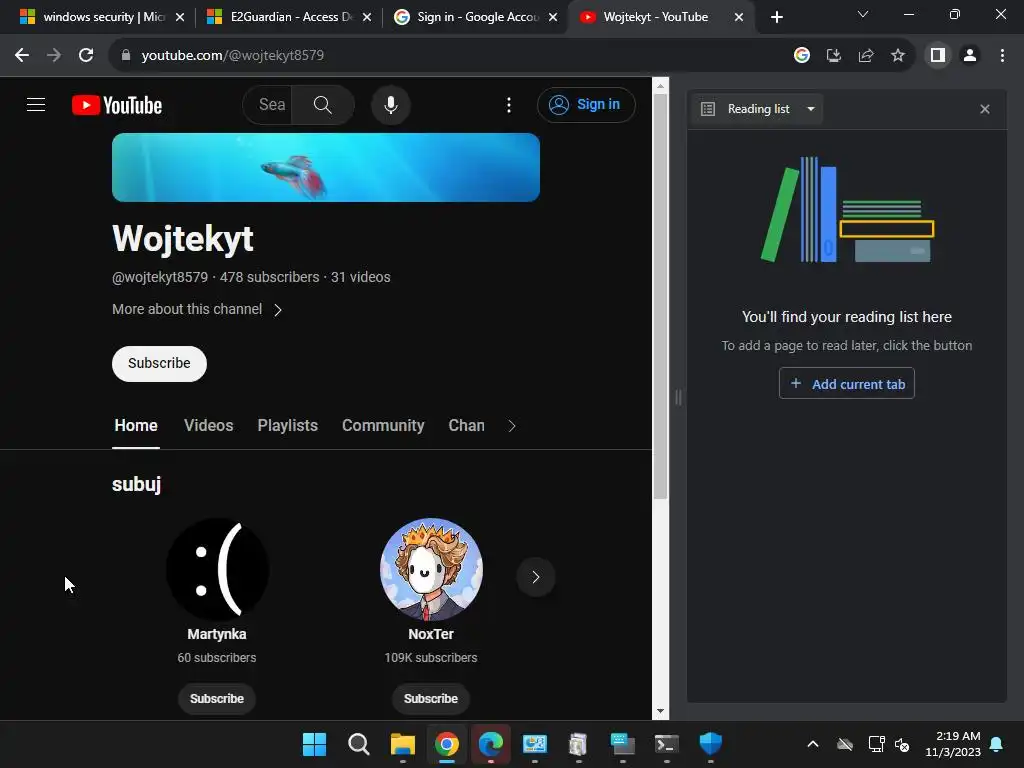
Task: Show next featured channels with the arrow
Action: pos(536,577)
